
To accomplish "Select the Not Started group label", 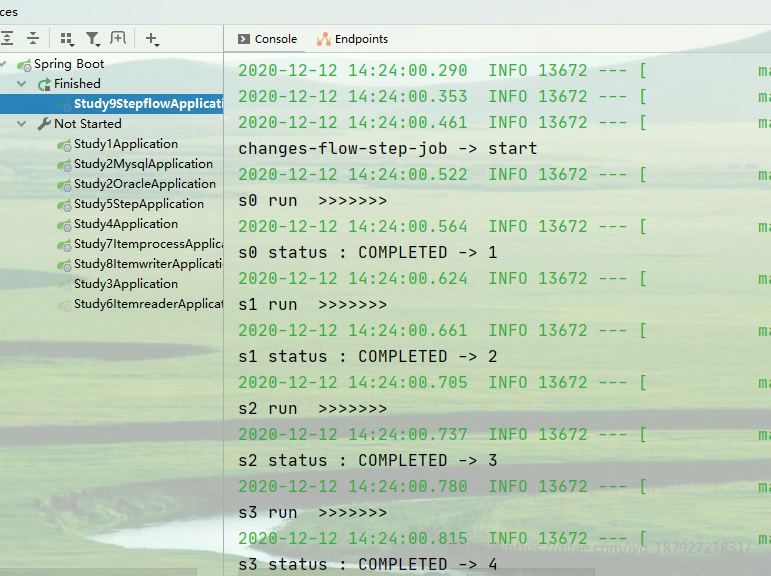I will (88, 123).
